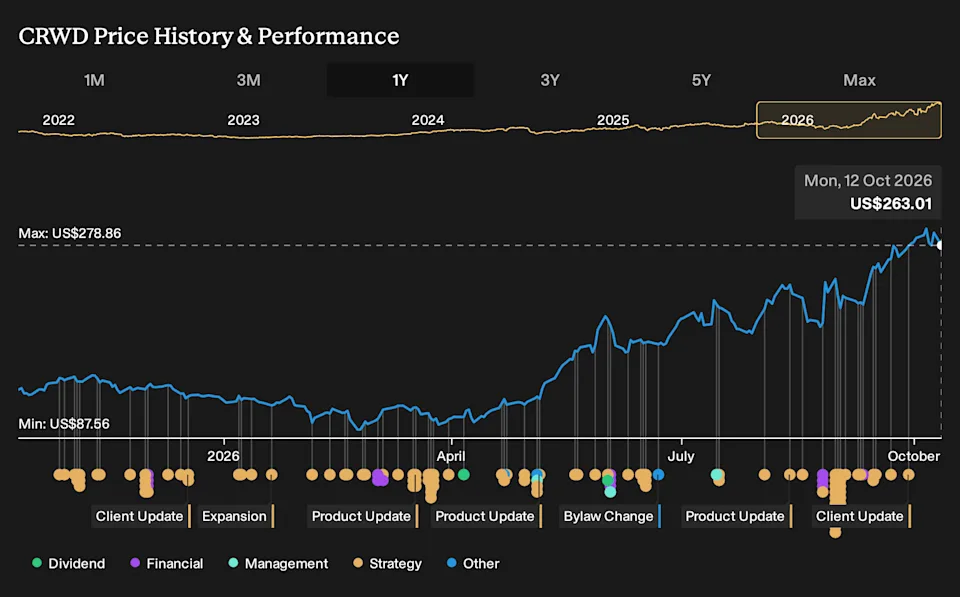960x597 pixels.
Task: Open the Expansion event label
Action: click(x=235, y=516)
